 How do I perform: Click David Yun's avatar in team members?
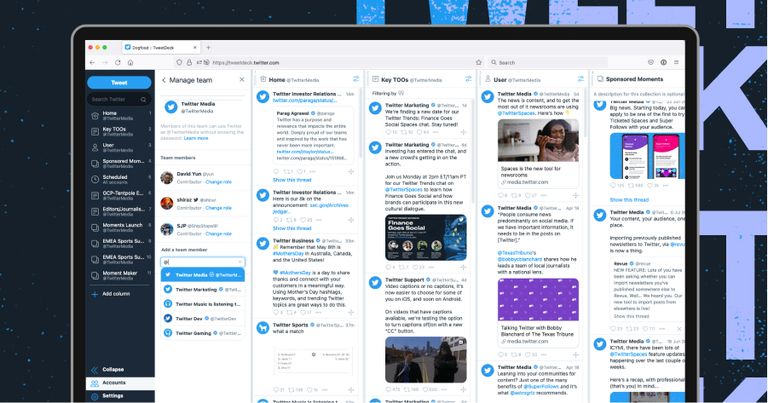tap(167, 177)
